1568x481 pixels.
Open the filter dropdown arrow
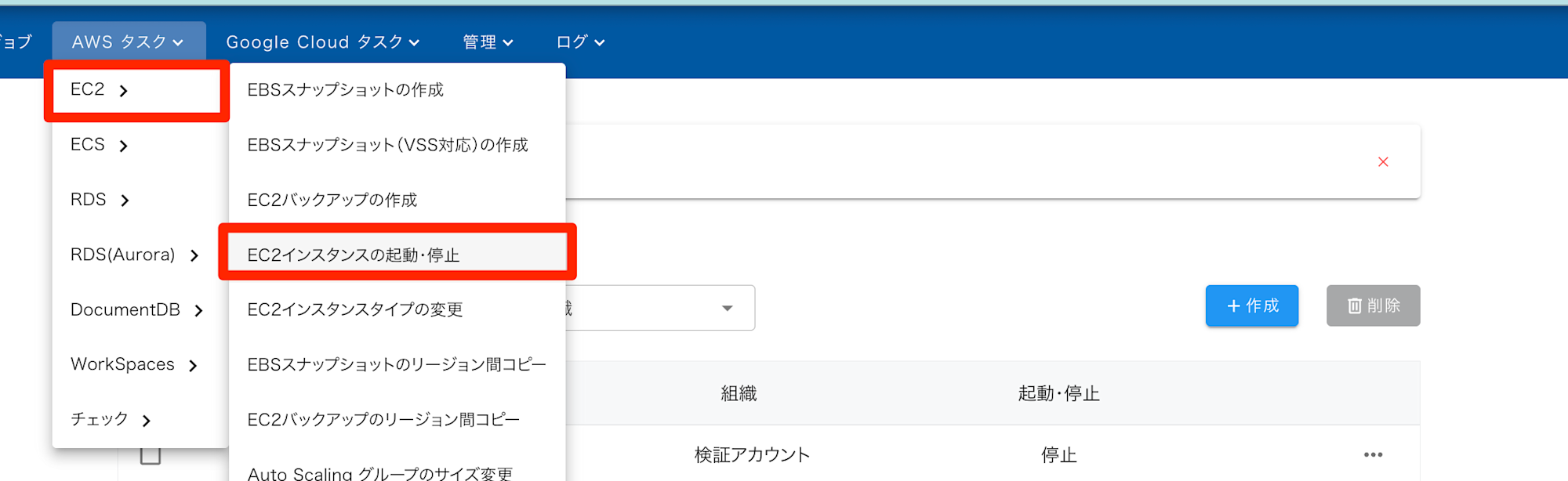(728, 308)
